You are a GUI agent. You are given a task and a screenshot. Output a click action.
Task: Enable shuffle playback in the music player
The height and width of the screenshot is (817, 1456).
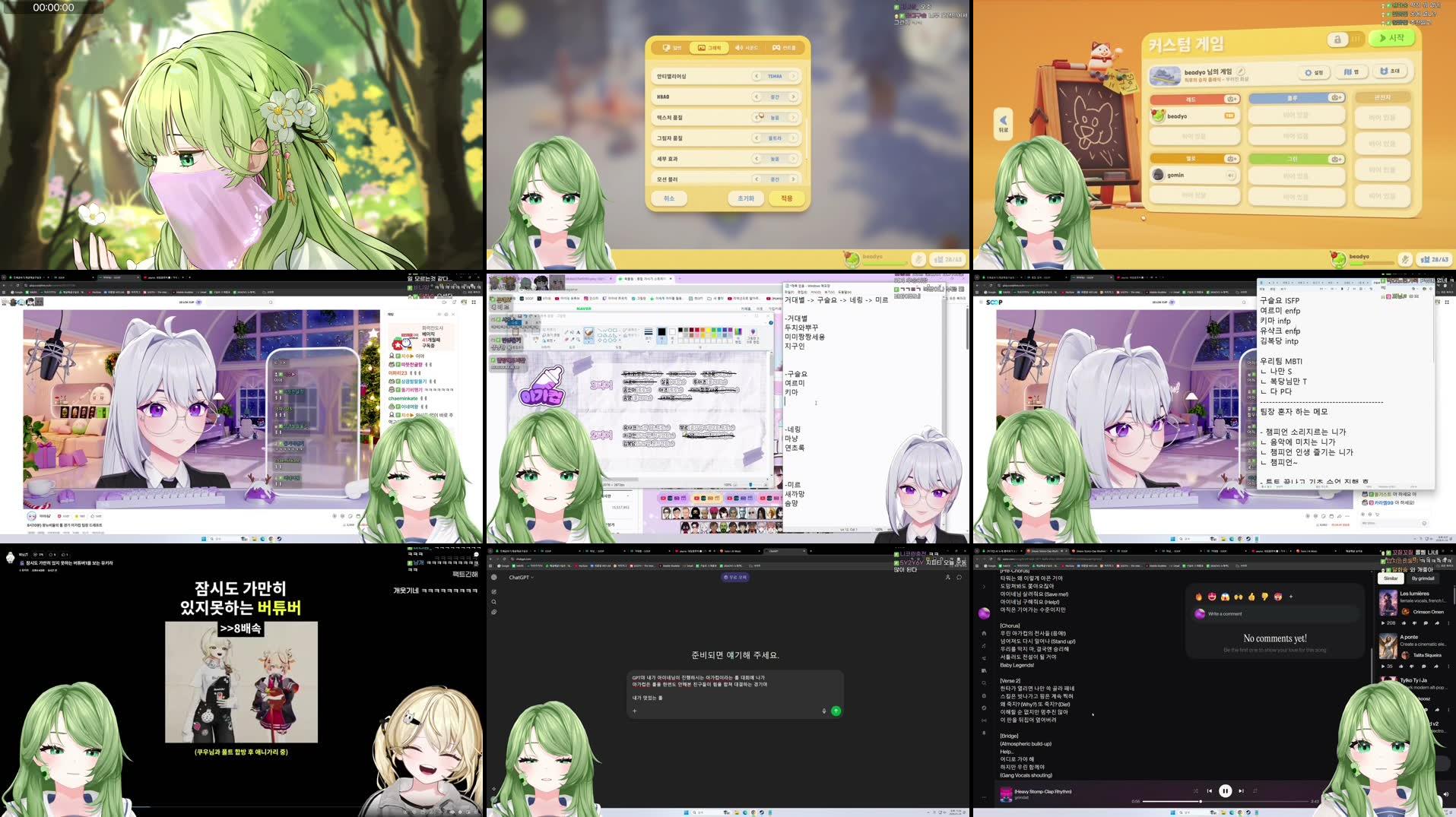(x=1197, y=790)
